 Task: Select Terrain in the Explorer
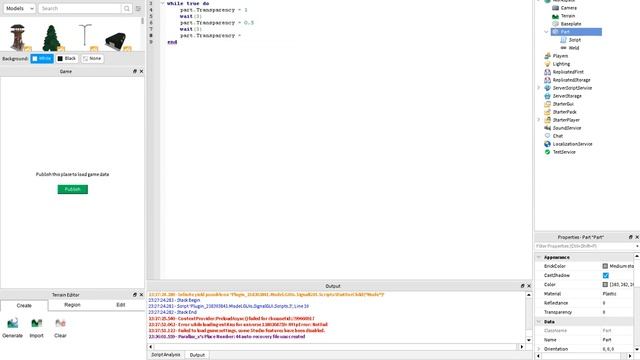(568, 16)
